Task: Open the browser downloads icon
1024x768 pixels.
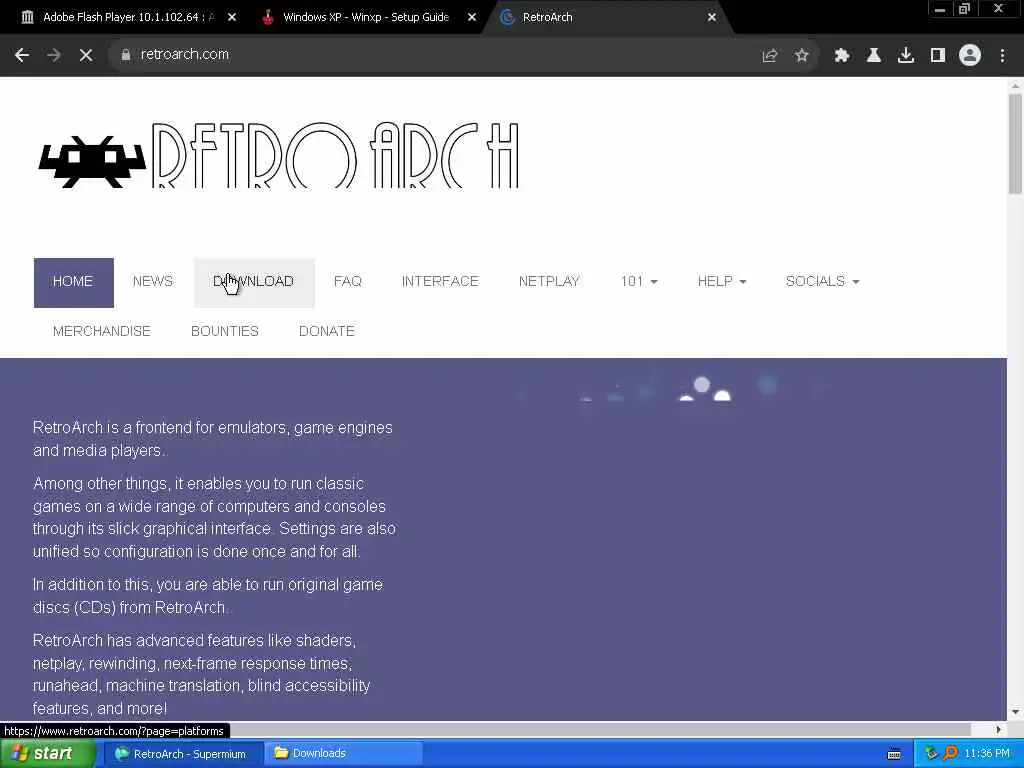Action: 906,56
